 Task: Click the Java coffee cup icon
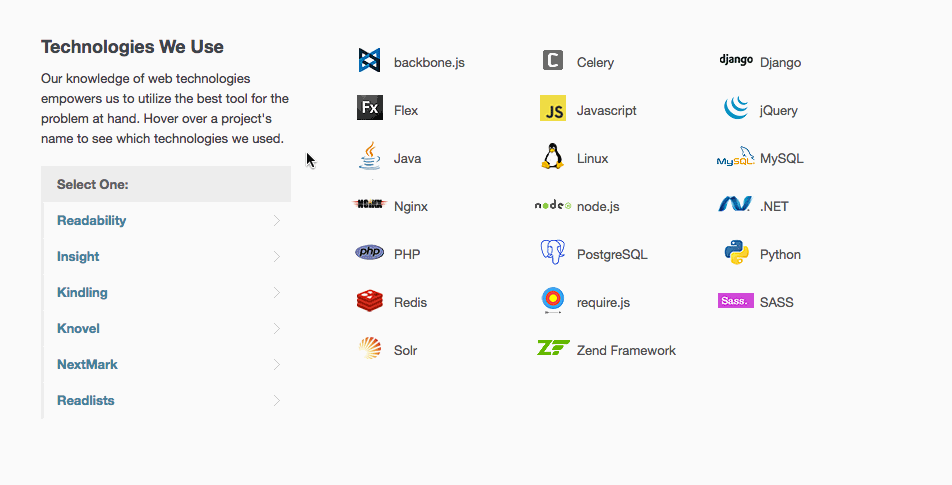(x=370, y=156)
